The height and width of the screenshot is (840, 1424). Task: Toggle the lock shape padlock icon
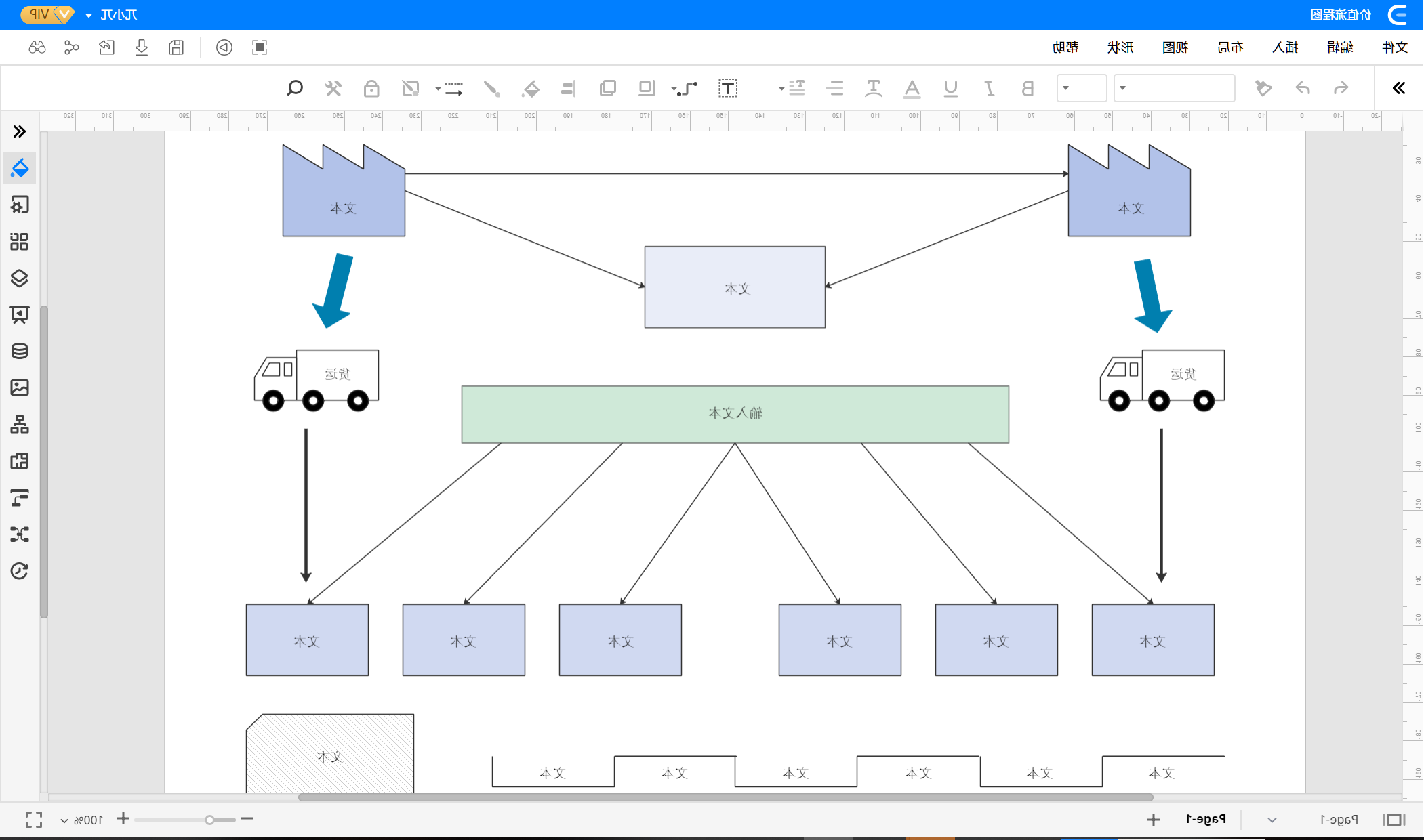(x=371, y=88)
